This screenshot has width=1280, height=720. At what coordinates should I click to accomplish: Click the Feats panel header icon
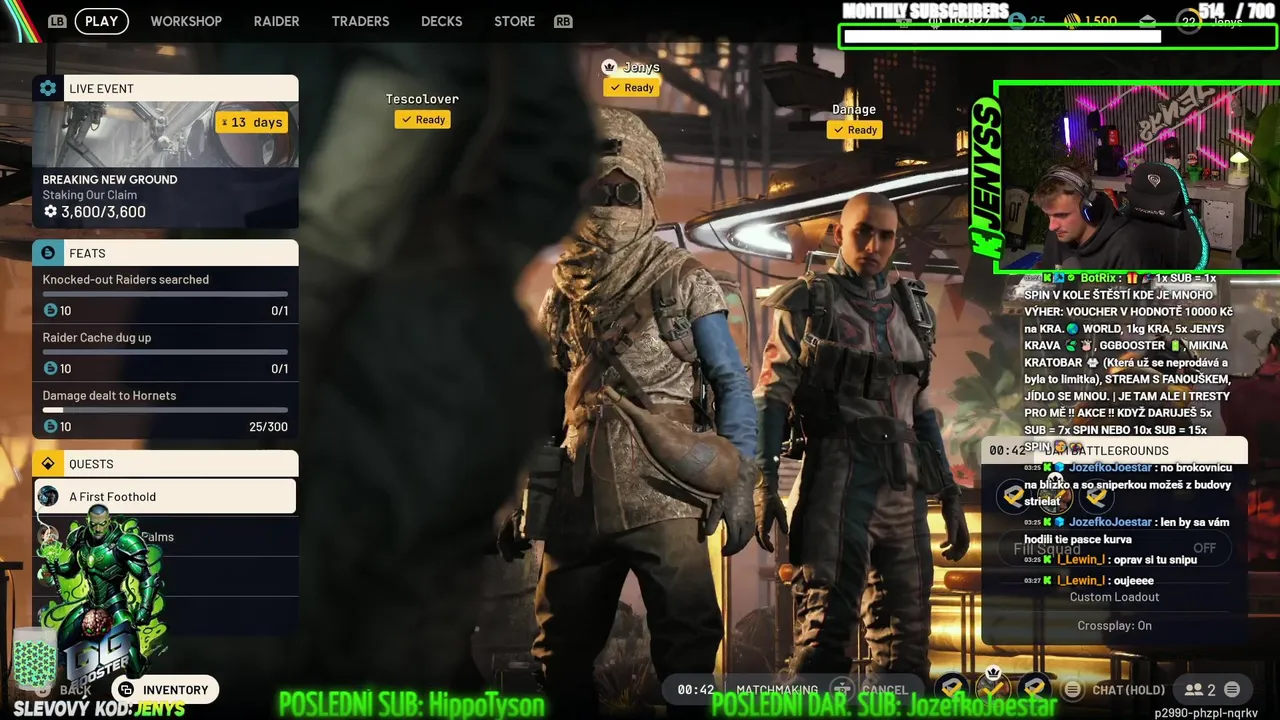(x=47, y=253)
